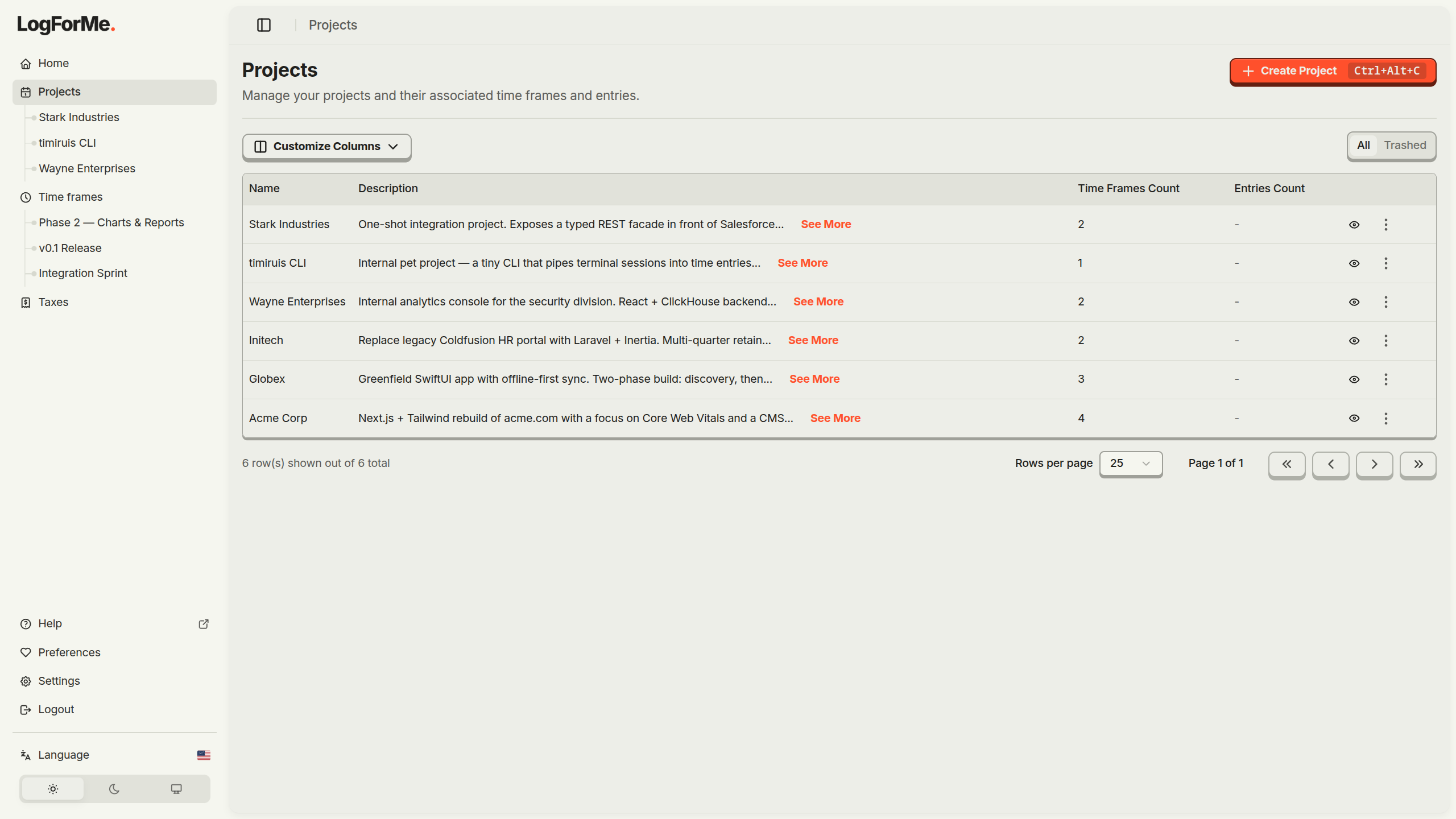Click the external link icon beside Help
Screen dimensions: 1456x819
point(204,624)
